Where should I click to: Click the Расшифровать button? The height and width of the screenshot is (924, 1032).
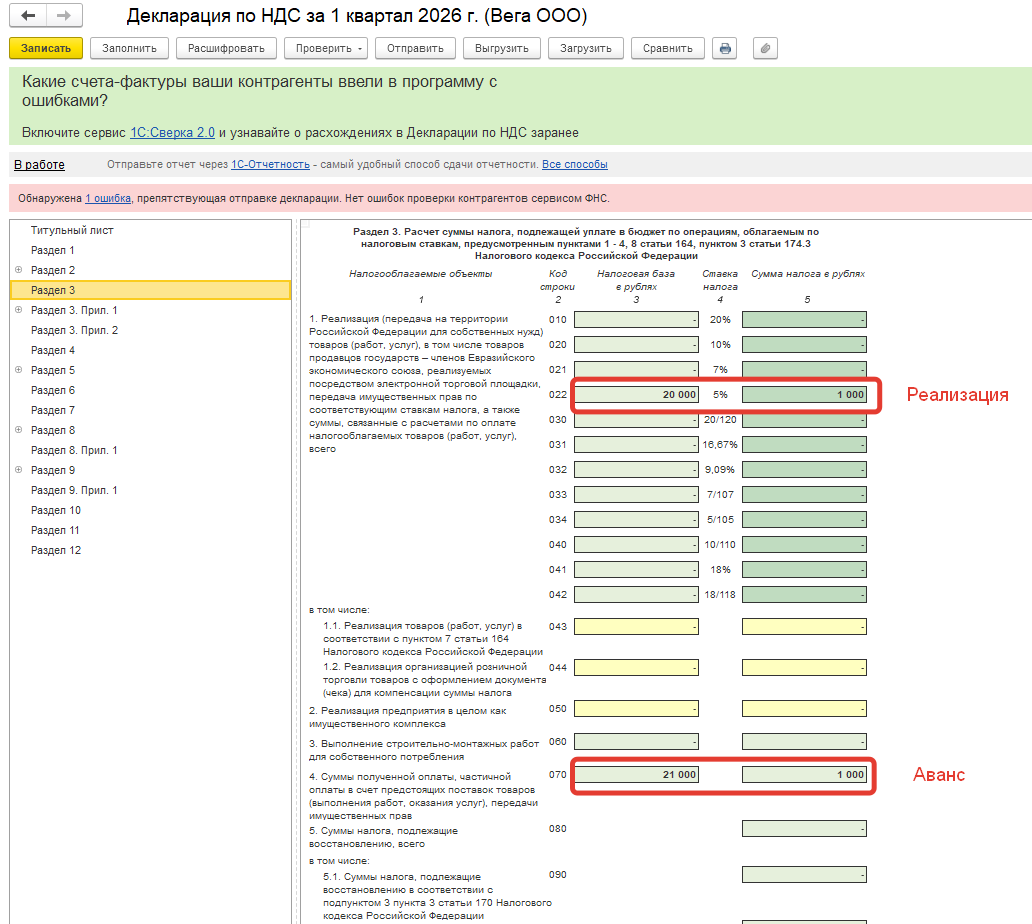tap(226, 48)
